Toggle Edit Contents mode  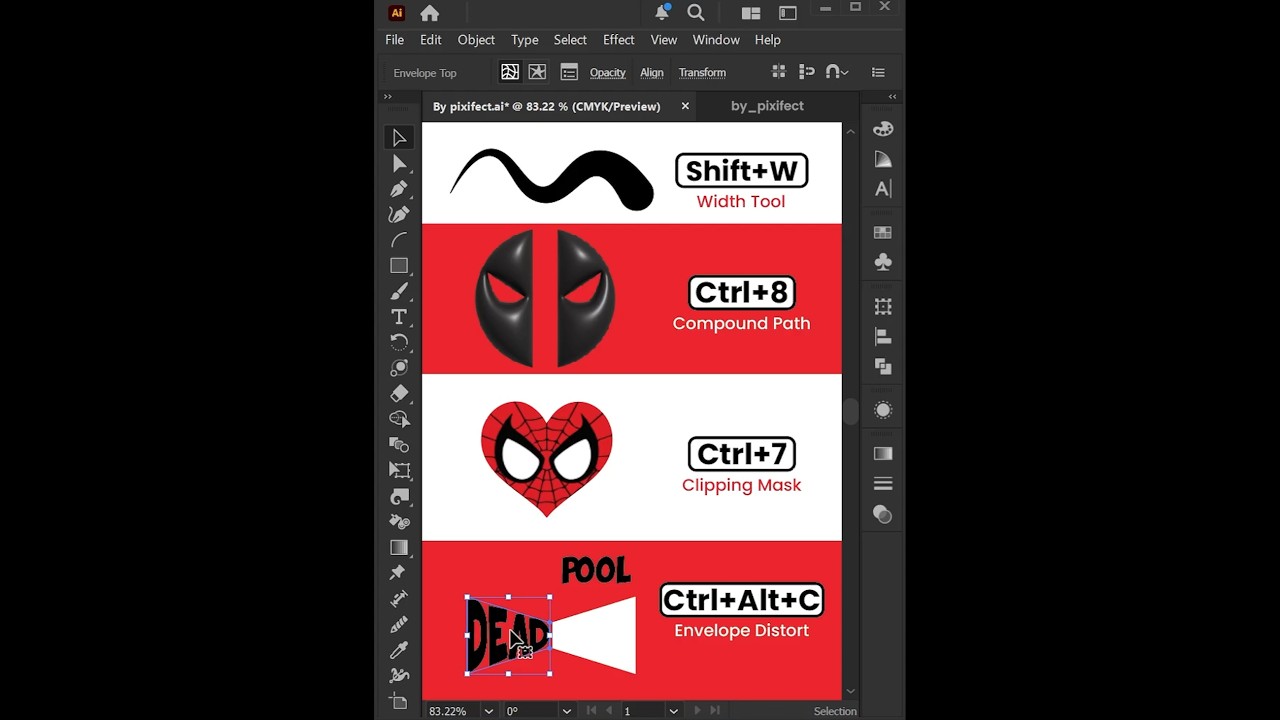538,72
